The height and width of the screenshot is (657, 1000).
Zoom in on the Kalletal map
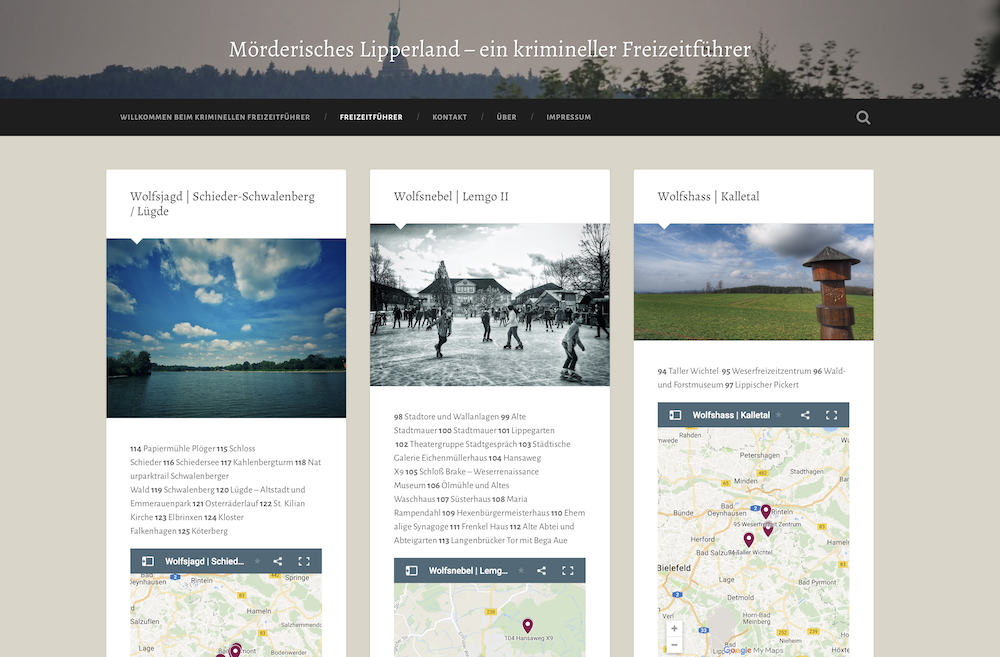(674, 628)
